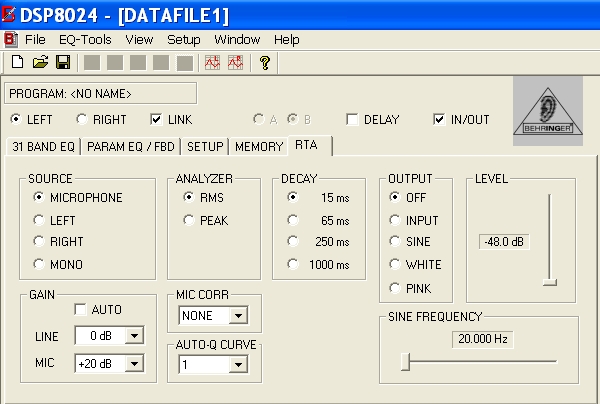Click the Behringer logo image
This screenshot has width=600, height=404.
pos(548,111)
